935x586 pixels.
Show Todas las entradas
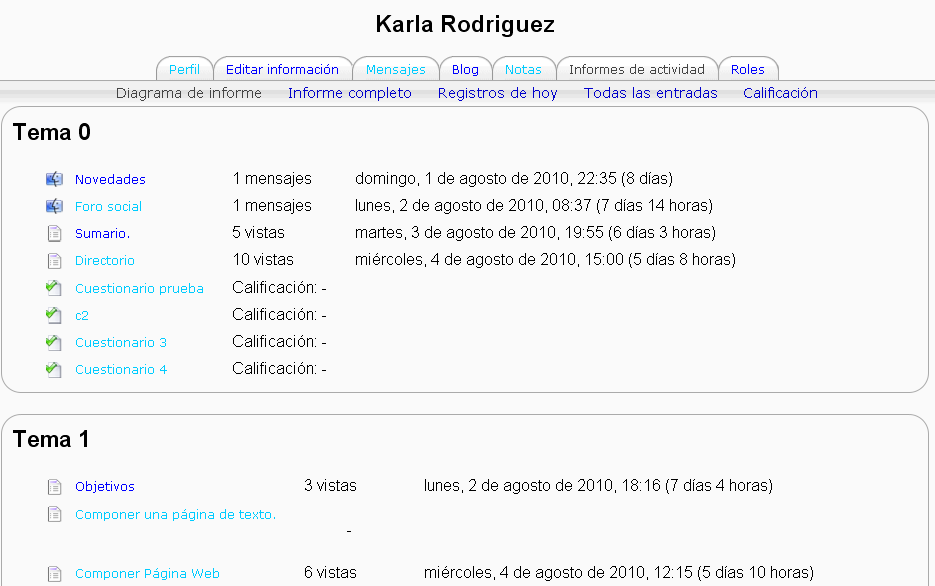click(650, 93)
